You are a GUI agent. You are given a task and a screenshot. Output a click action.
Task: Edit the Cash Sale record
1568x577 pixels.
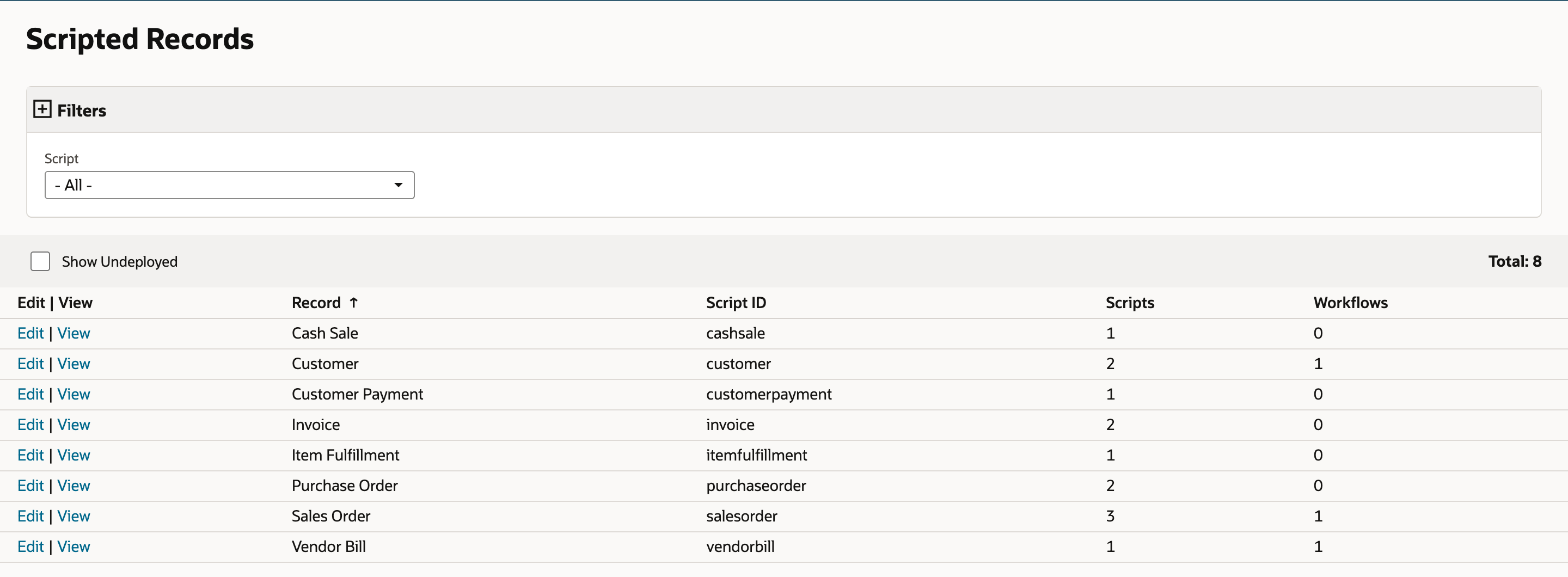30,334
